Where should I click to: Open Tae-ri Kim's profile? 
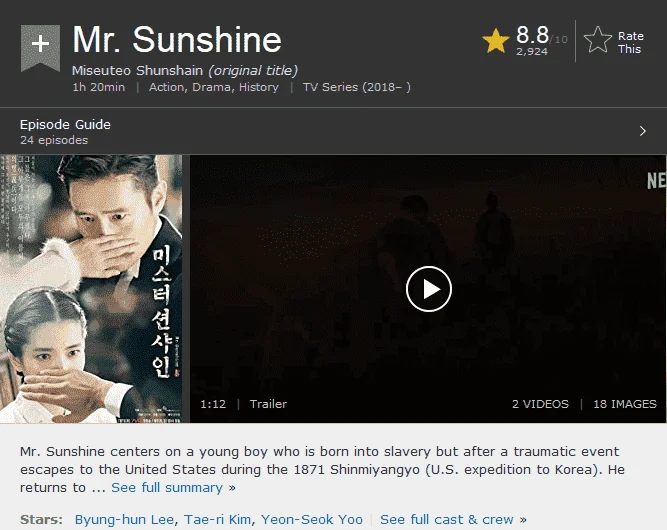point(217,519)
